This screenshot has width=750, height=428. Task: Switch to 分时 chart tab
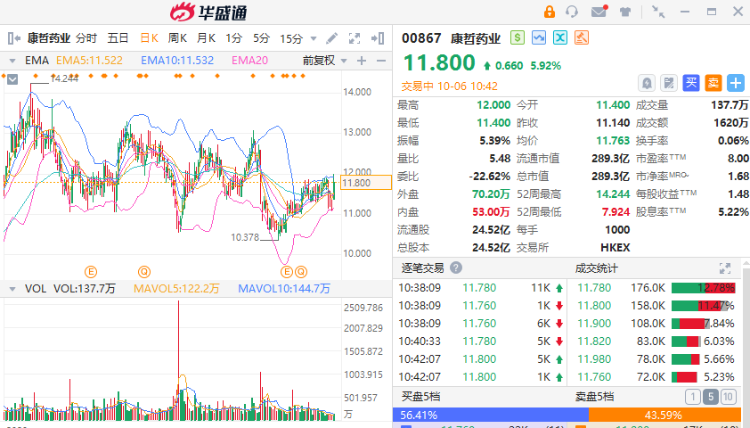pos(86,38)
